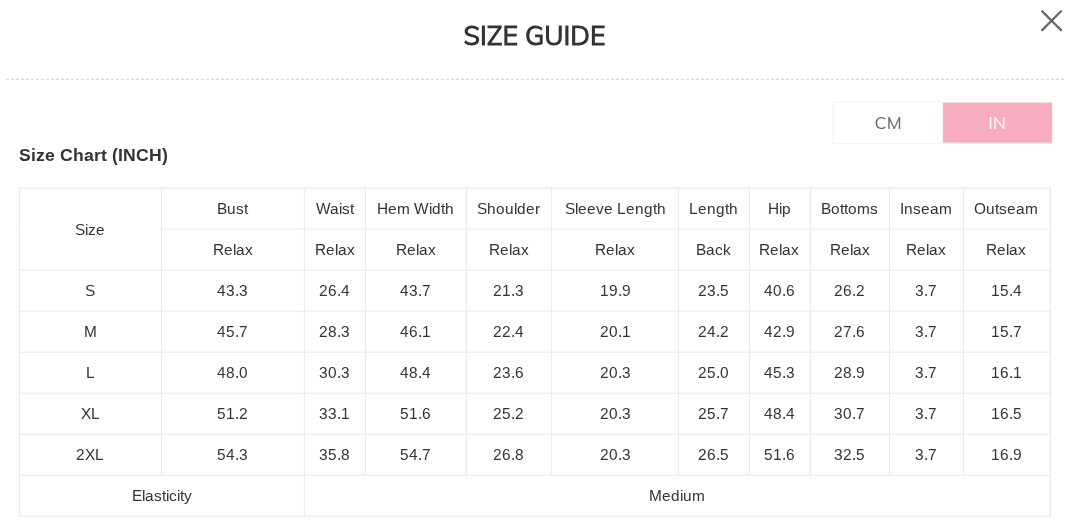
Task: Select the IN unit toggle
Action: [997, 123]
